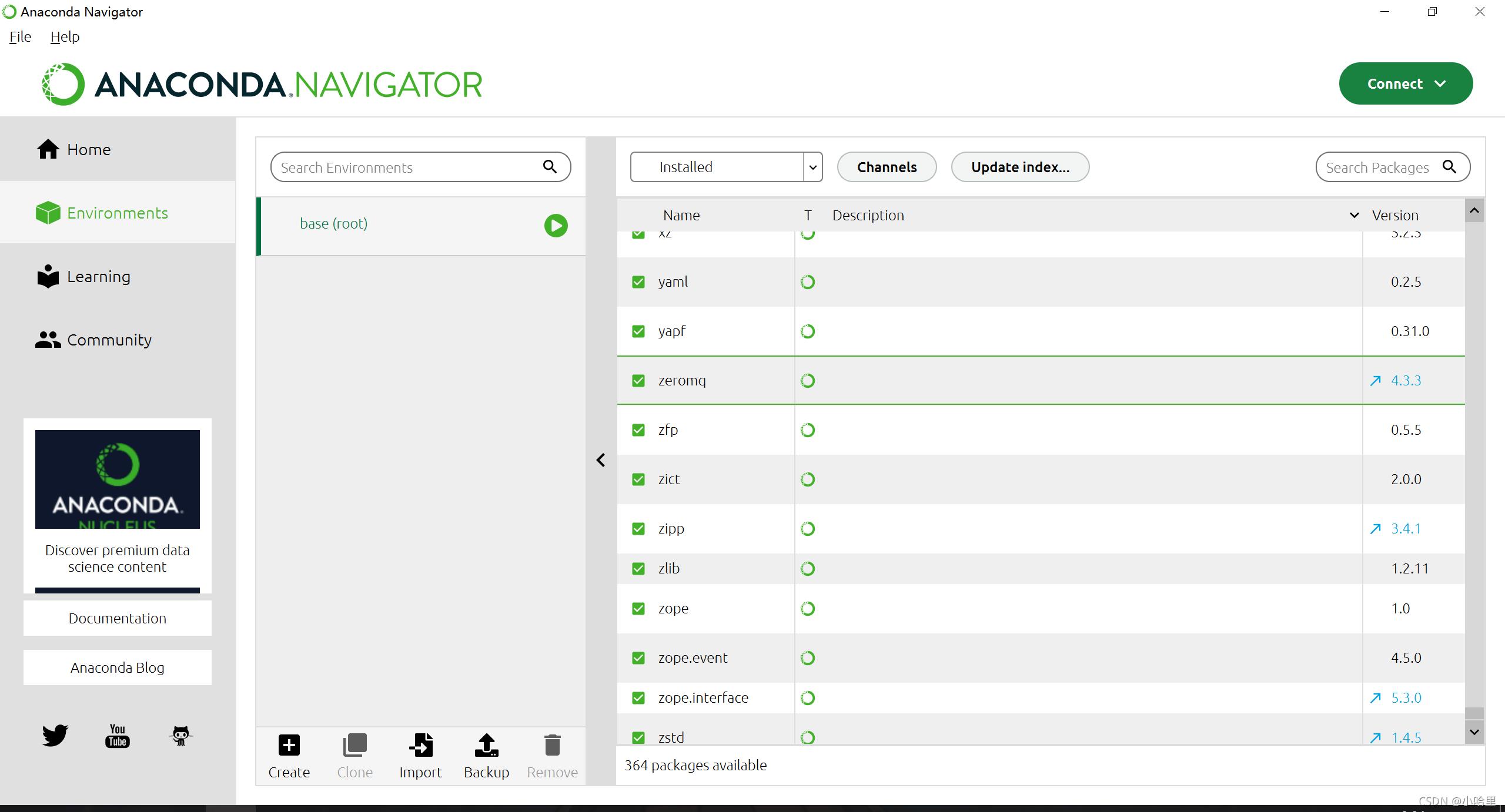
Task: Expand the Version column sort arrow
Action: (1355, 215)
